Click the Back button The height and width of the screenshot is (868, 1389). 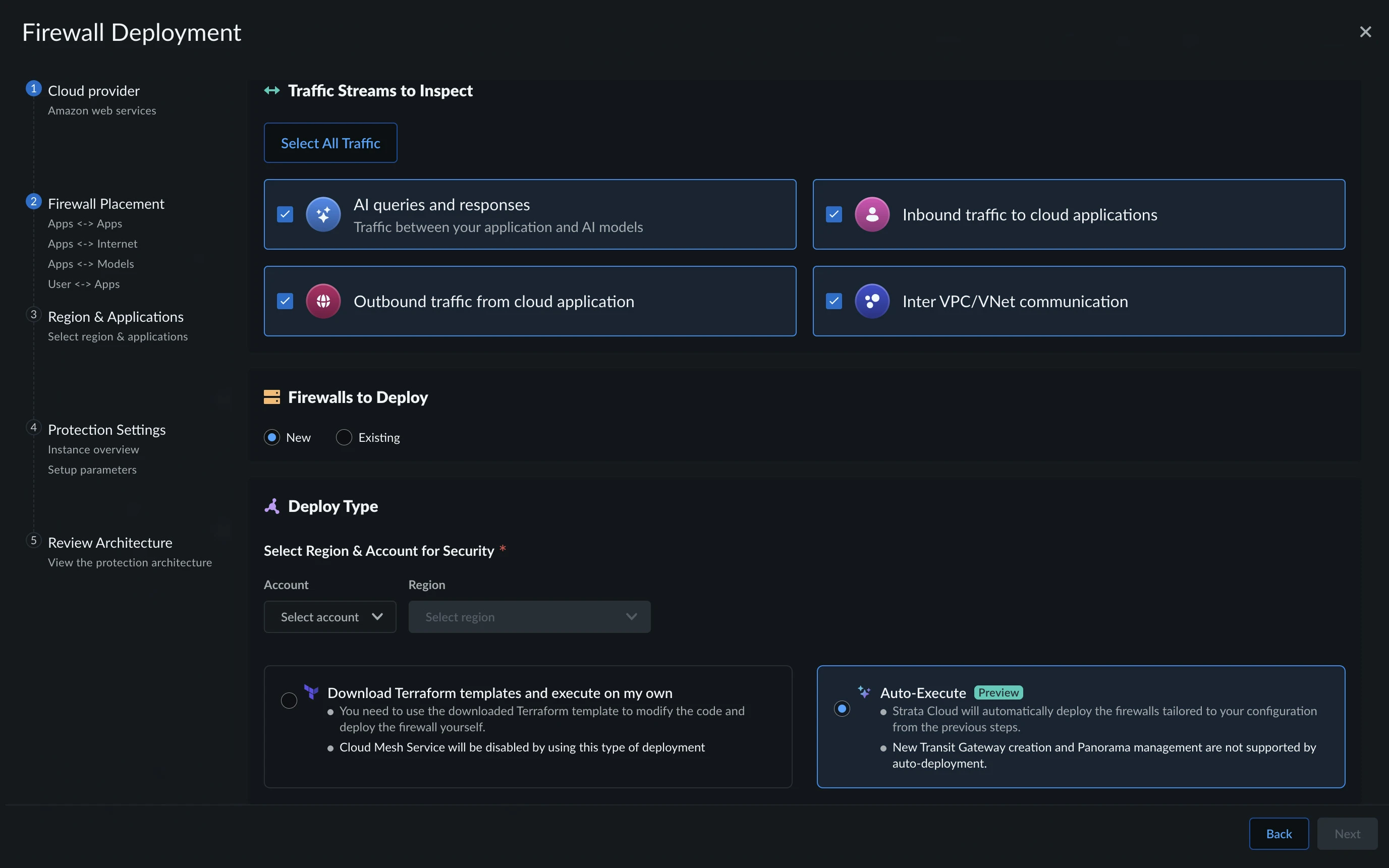pyautogui.click(x=1278, y=834)
